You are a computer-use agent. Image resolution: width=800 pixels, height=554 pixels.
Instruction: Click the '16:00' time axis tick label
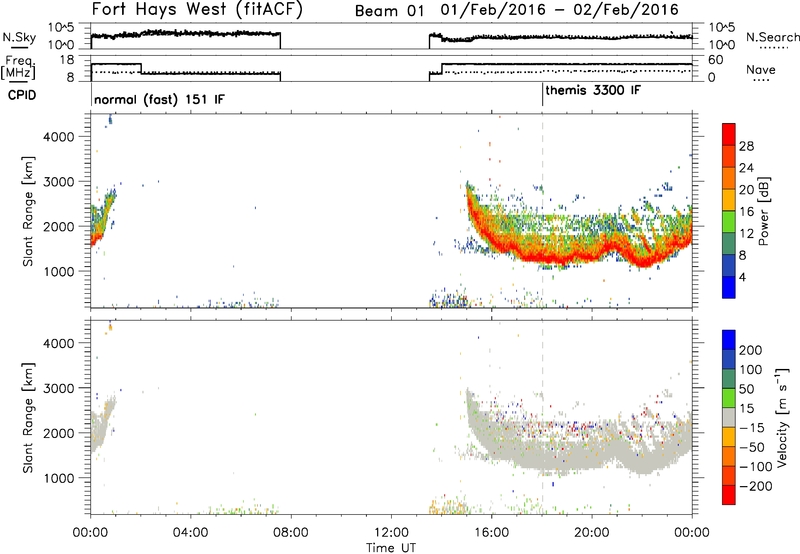(491, 533)
